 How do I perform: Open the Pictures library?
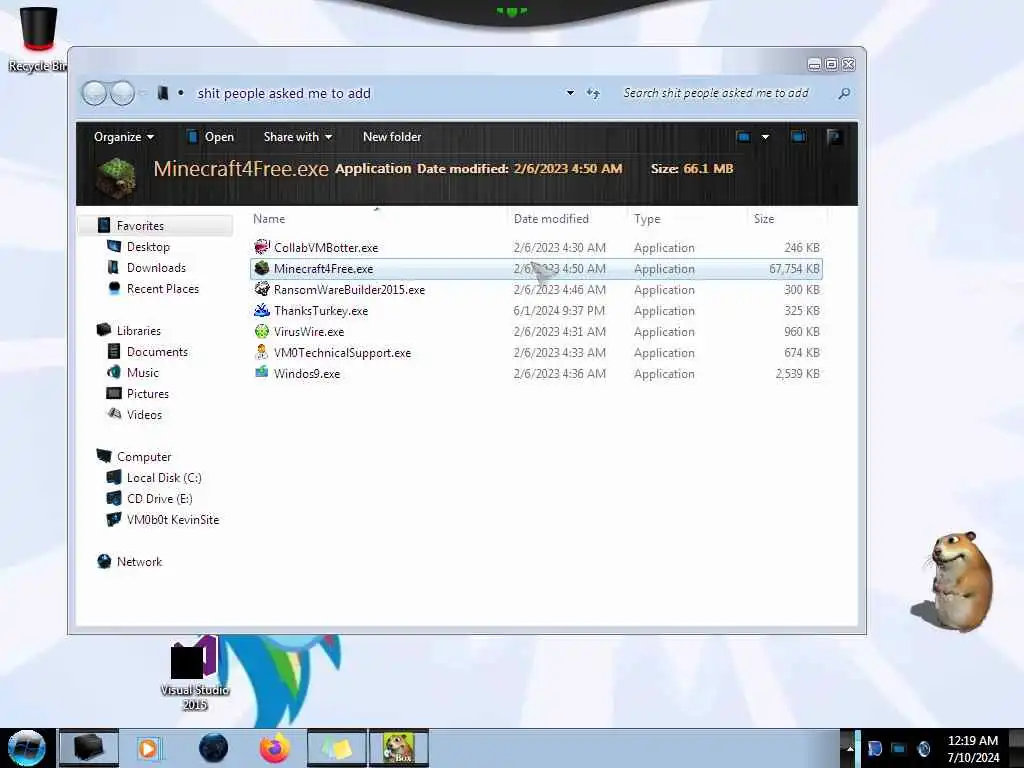148,393
